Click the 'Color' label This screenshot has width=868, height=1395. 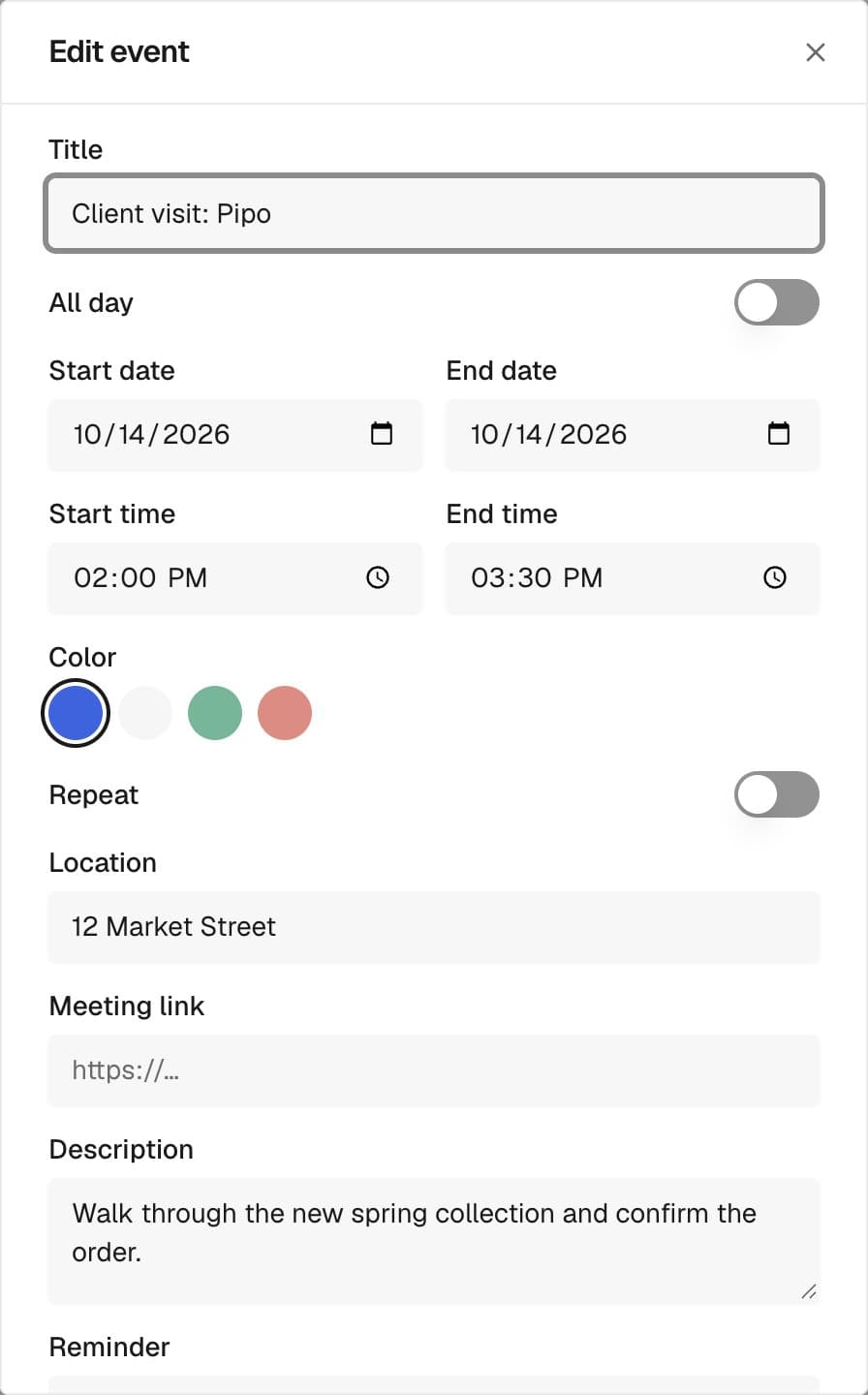click(82, 657)
